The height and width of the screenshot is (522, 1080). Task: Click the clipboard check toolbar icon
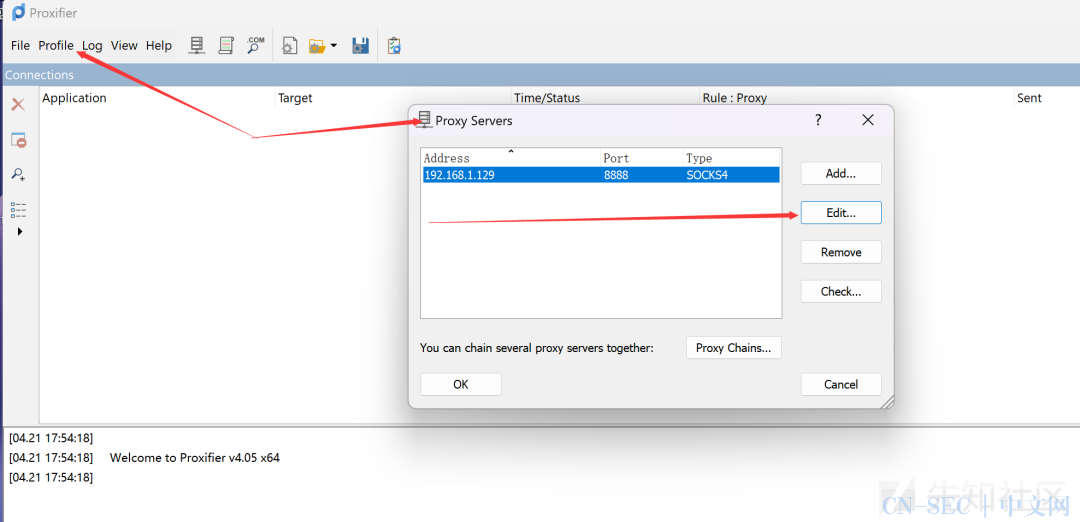pyautogui.click(x=394, y=46)
